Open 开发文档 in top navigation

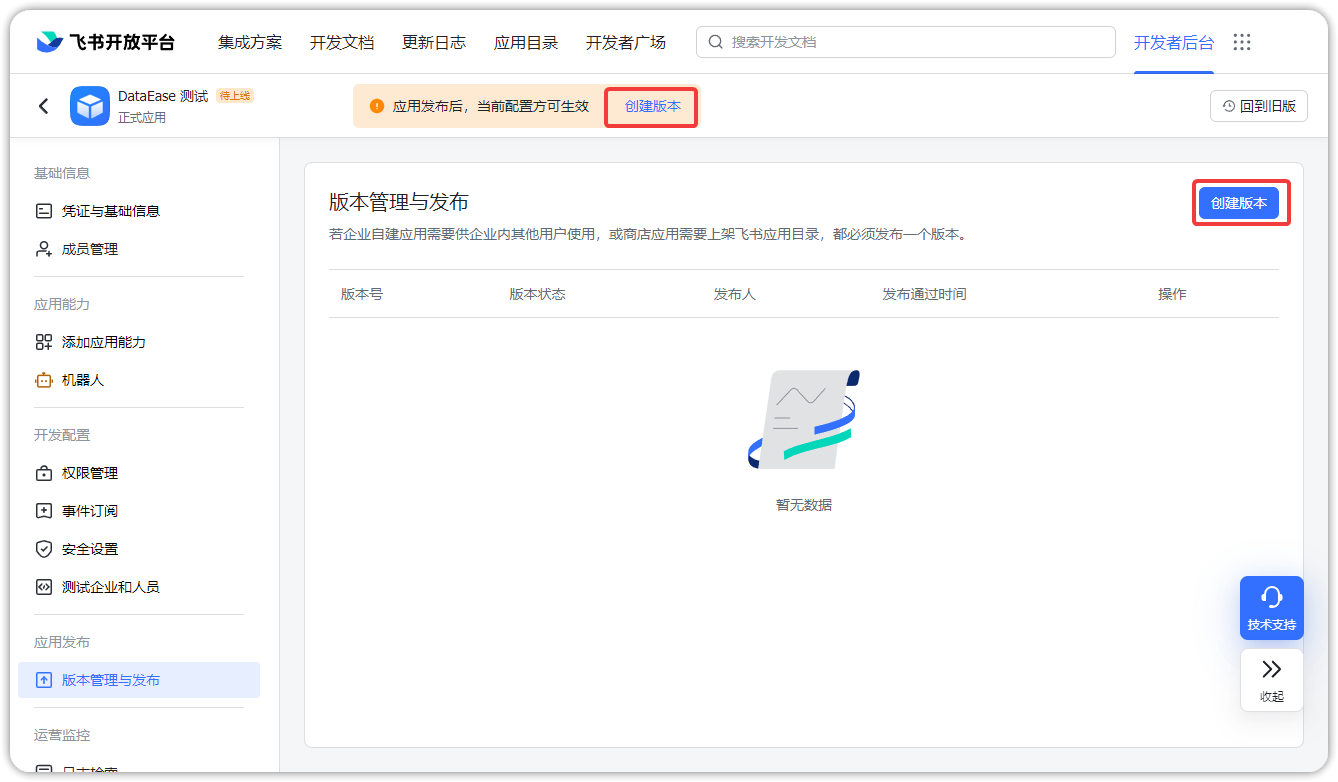(342, 42)
